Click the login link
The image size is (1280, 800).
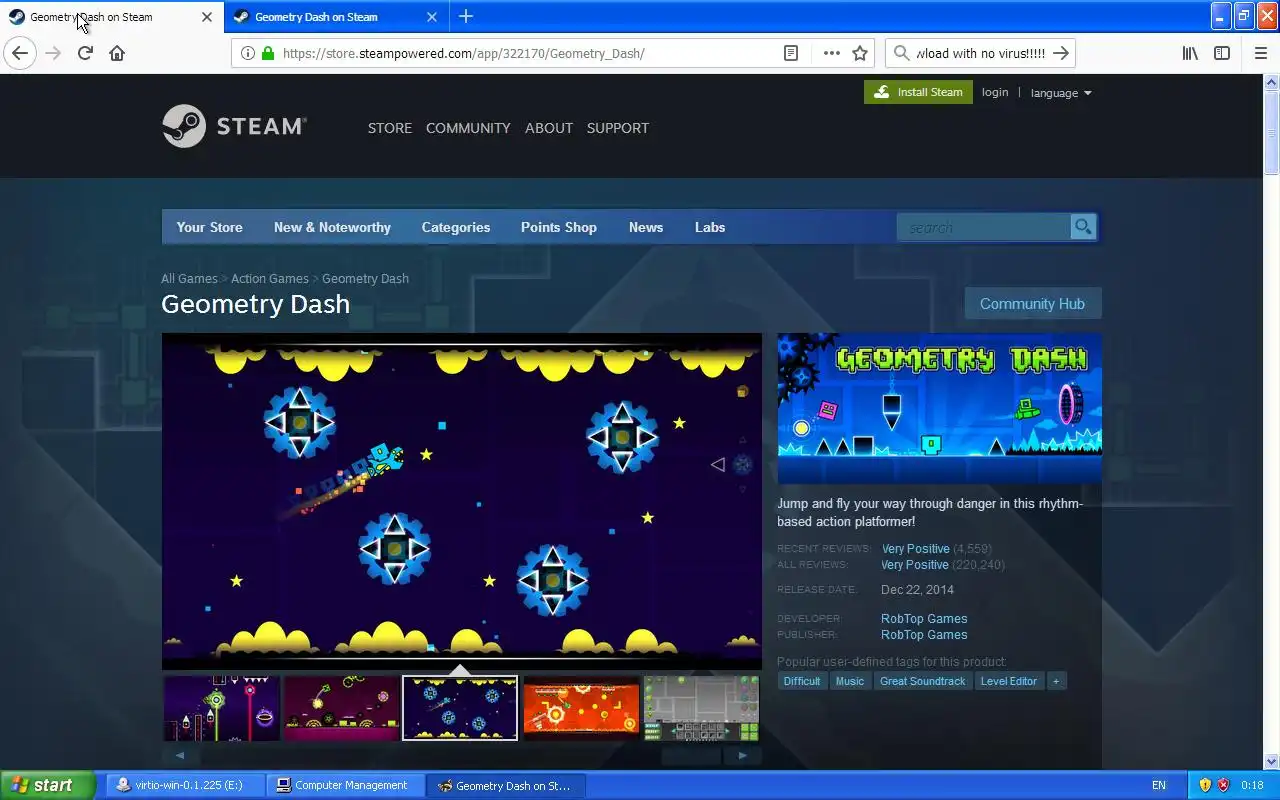pyautogui.click(x=995, y=92)
